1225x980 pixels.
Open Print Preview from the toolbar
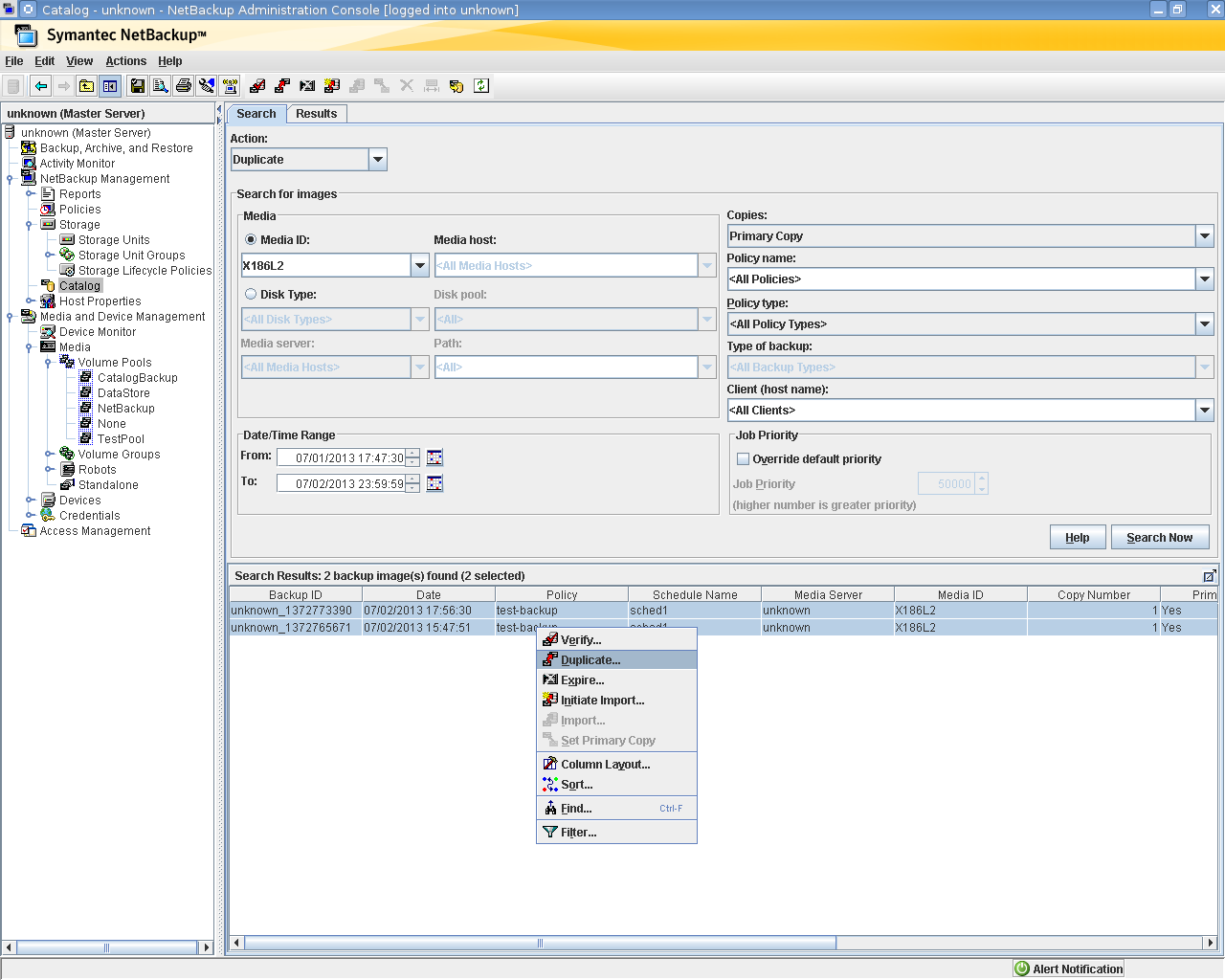(161, 86)
